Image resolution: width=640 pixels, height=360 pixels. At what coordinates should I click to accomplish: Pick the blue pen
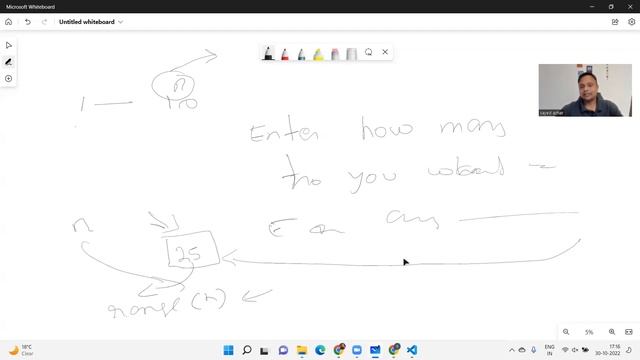pyautogui.click(x=302, y=53)
